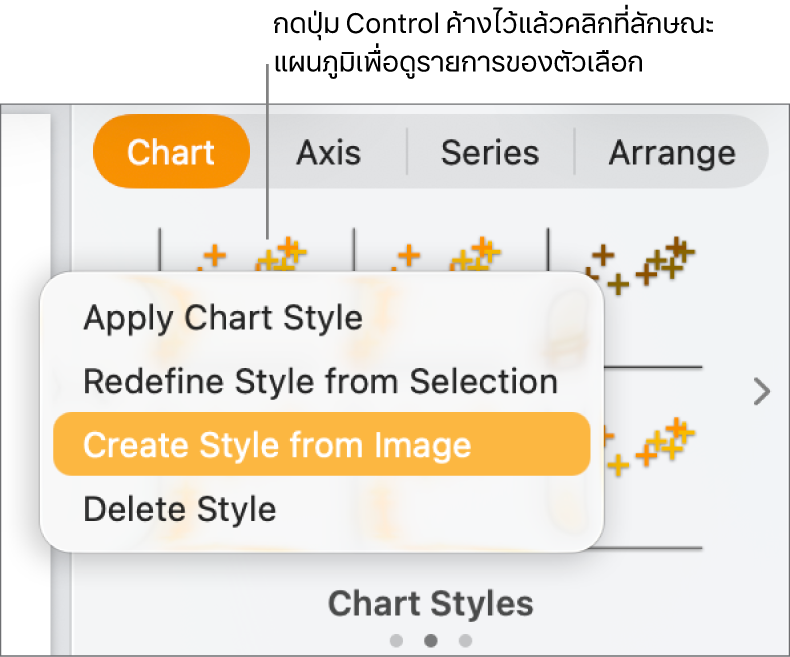Jump to the third chart styles page dot
This screenshot has height=657, width=790.
tap(465, 640)
